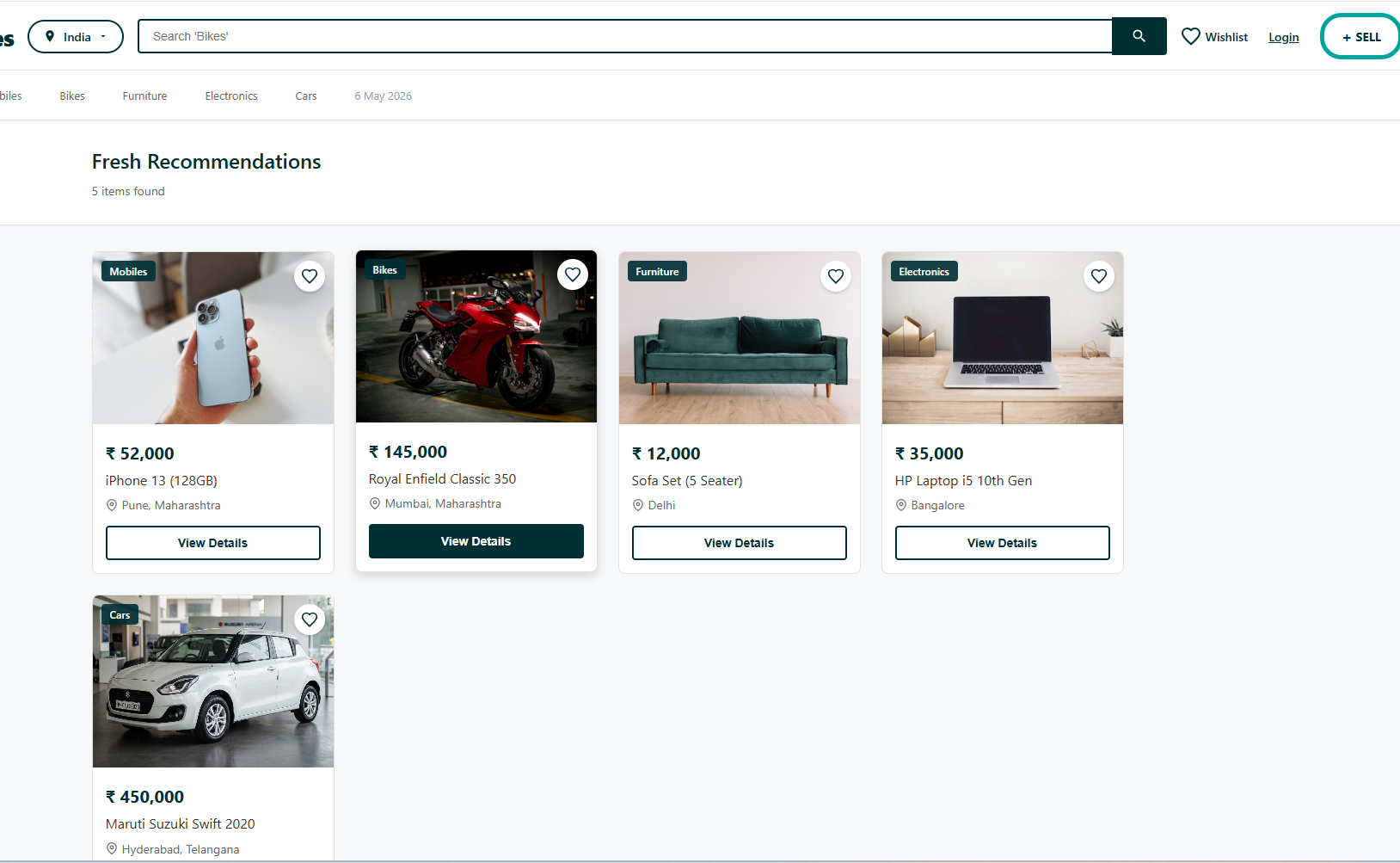
Task: Open the white Swift car image
Action: tap(213, 681)
